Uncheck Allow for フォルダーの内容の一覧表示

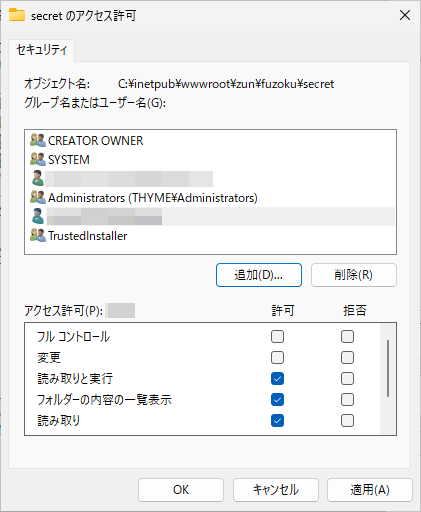(x=277, y=400)
